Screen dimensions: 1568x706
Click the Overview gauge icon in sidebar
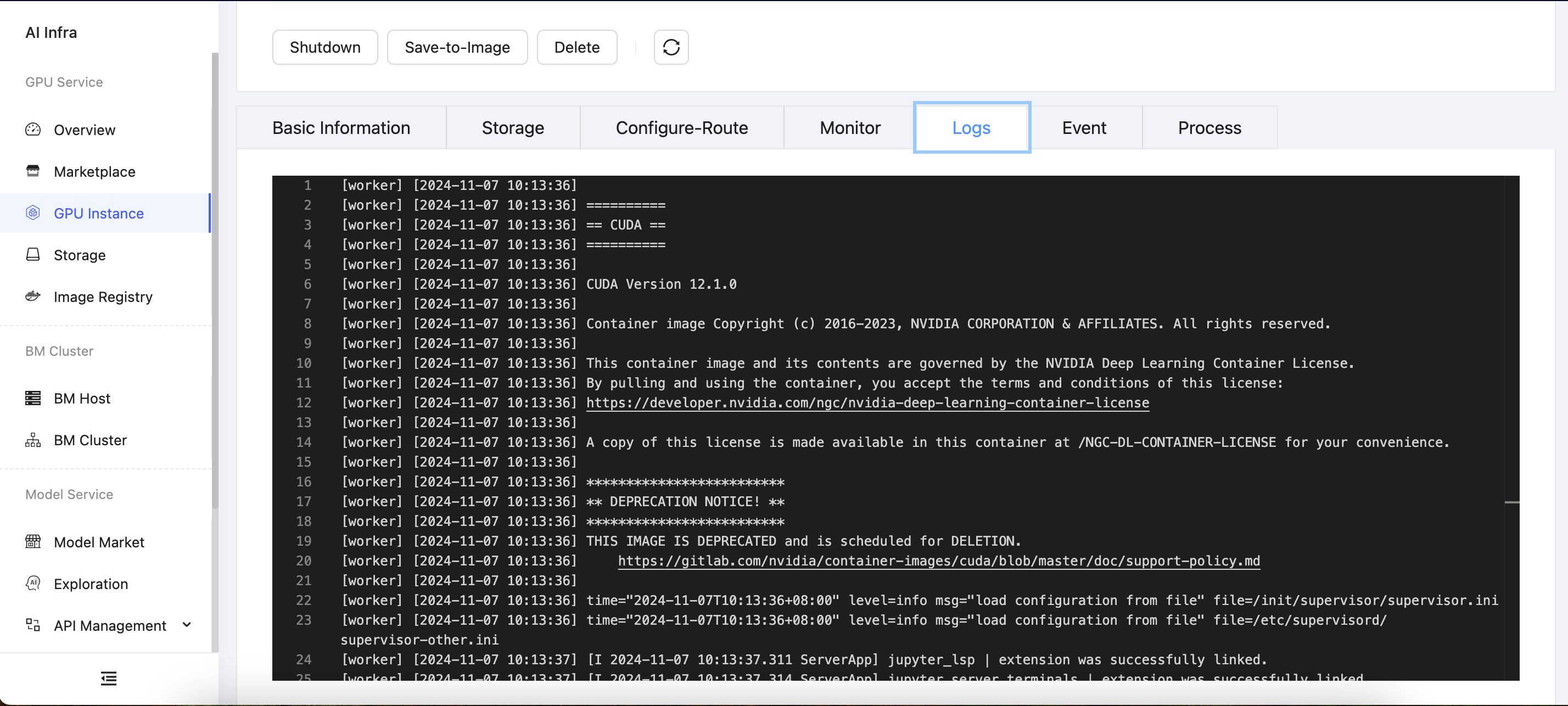(x=33, y=129)
